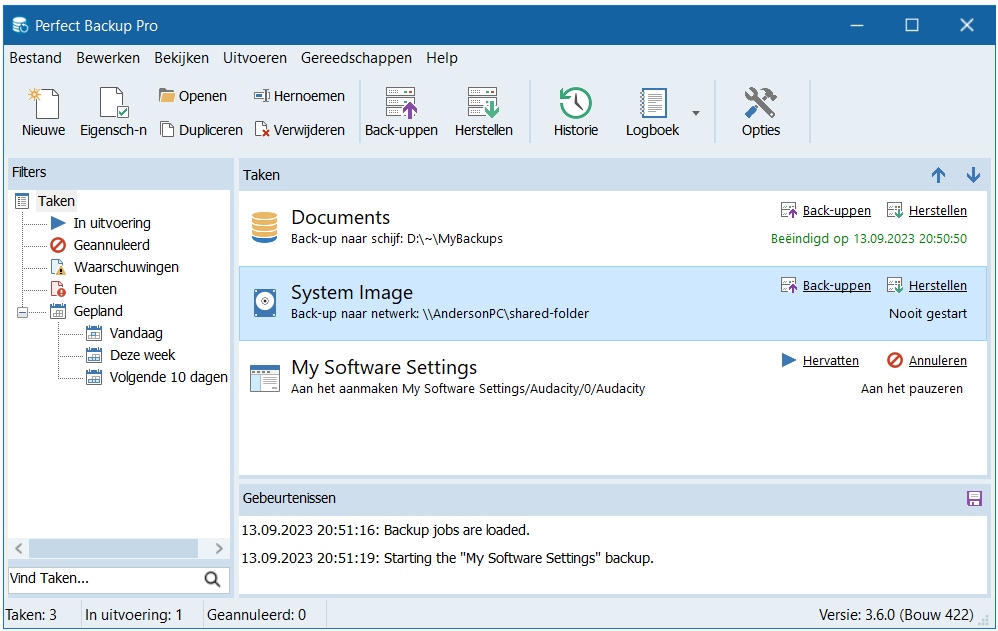This screenshot has height=631, width=998.
Task: Click the Nieuwe task toolbar icon
Action: [43, 103]
